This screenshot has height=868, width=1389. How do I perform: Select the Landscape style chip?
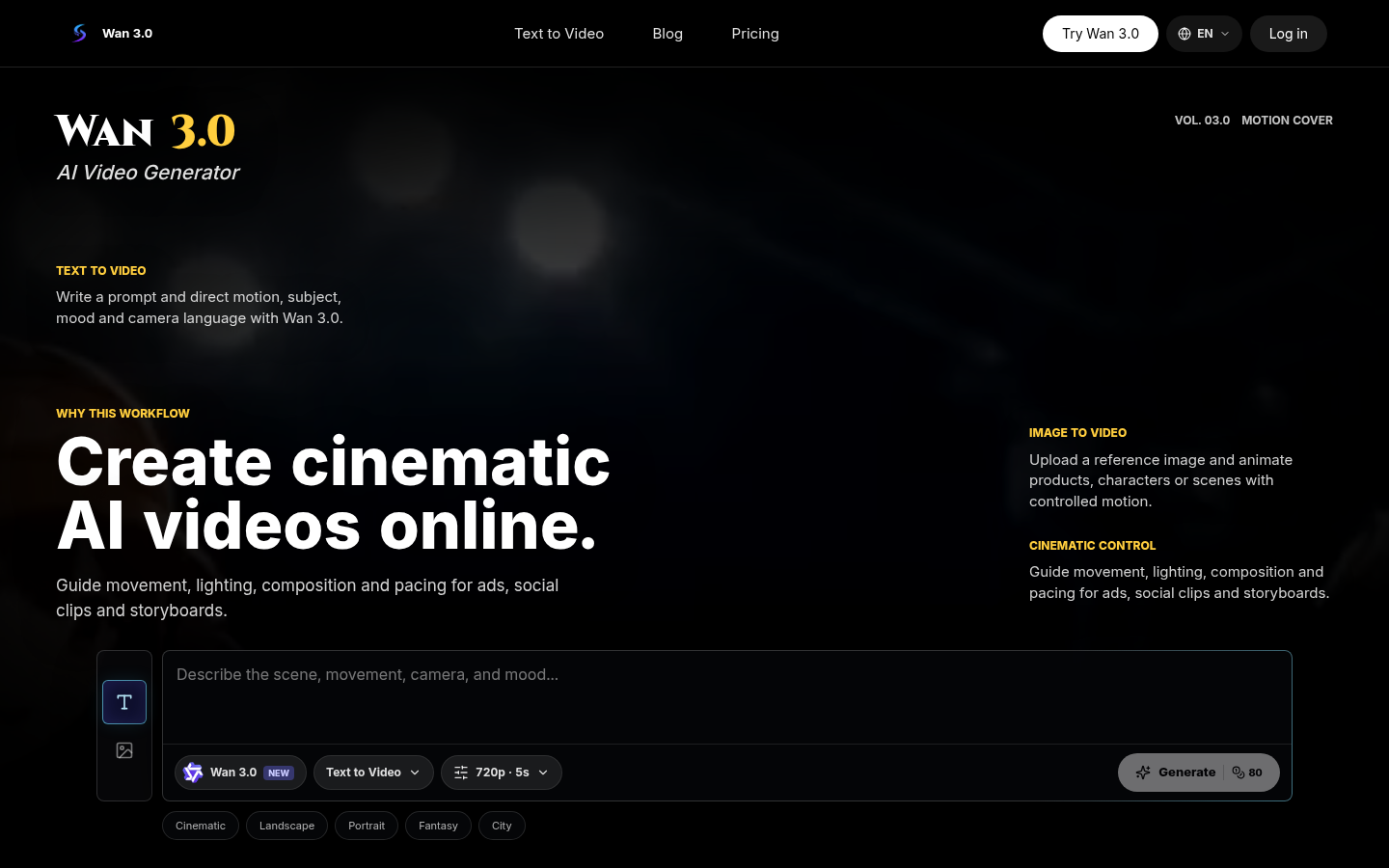click(286, 826)
